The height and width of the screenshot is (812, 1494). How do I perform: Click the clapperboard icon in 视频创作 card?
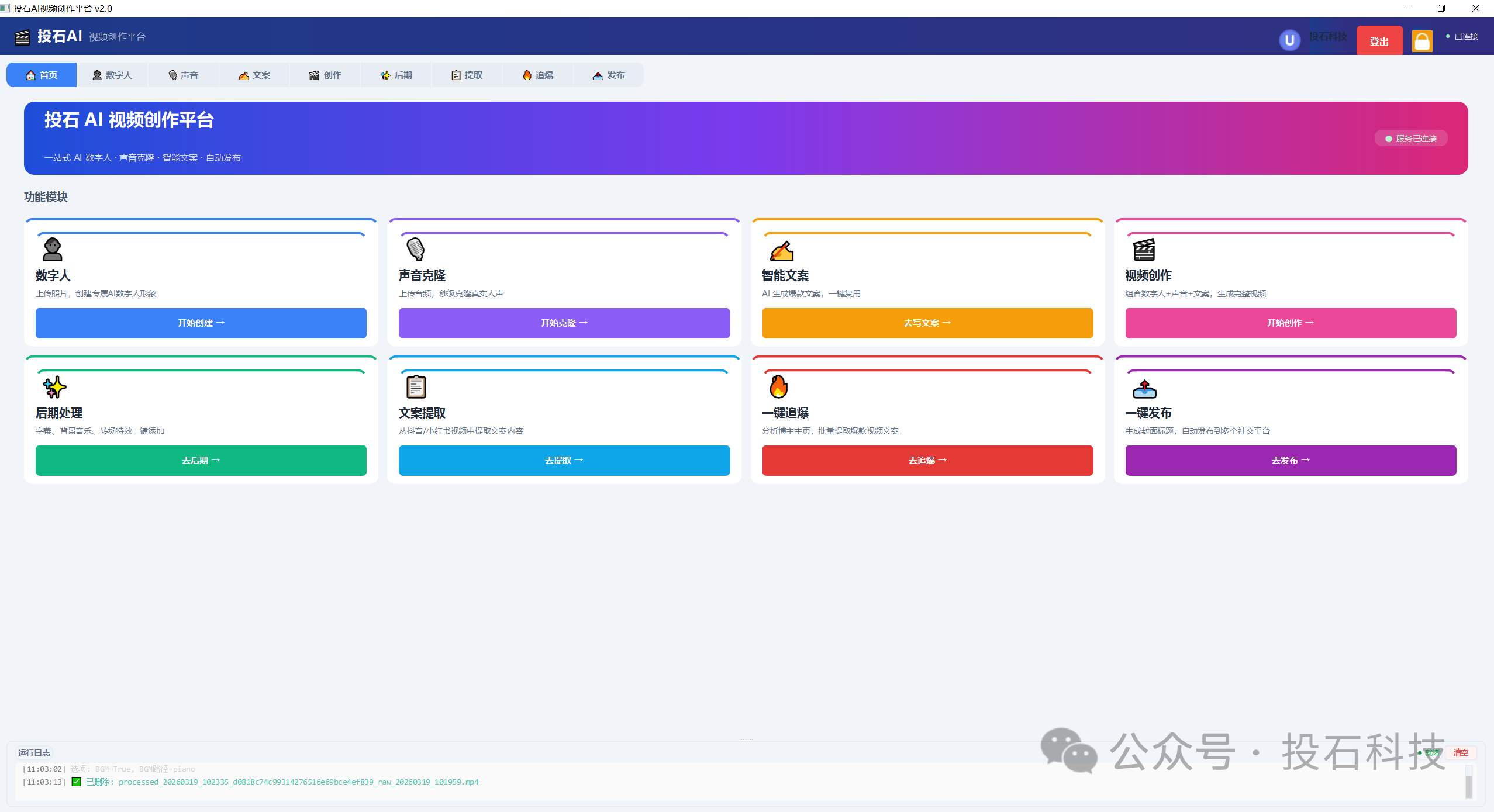tap(1144, 250)
